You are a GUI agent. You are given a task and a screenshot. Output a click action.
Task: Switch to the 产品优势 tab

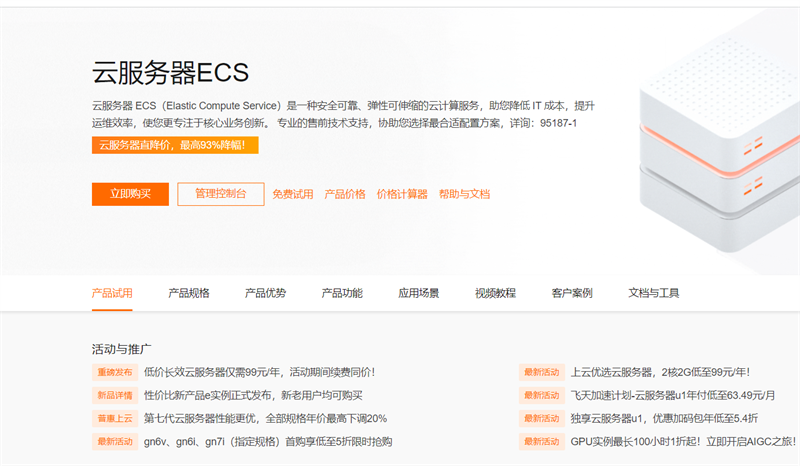(265, 293)
